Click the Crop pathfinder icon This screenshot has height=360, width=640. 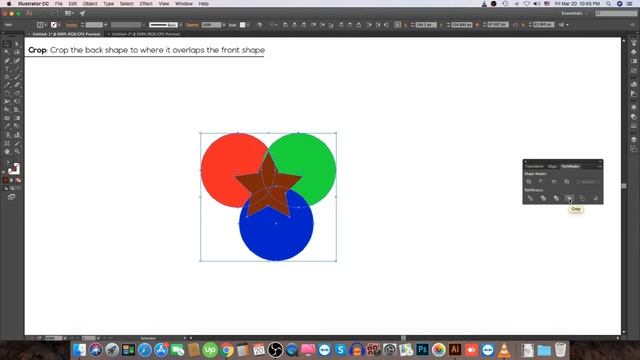point(569,198)
